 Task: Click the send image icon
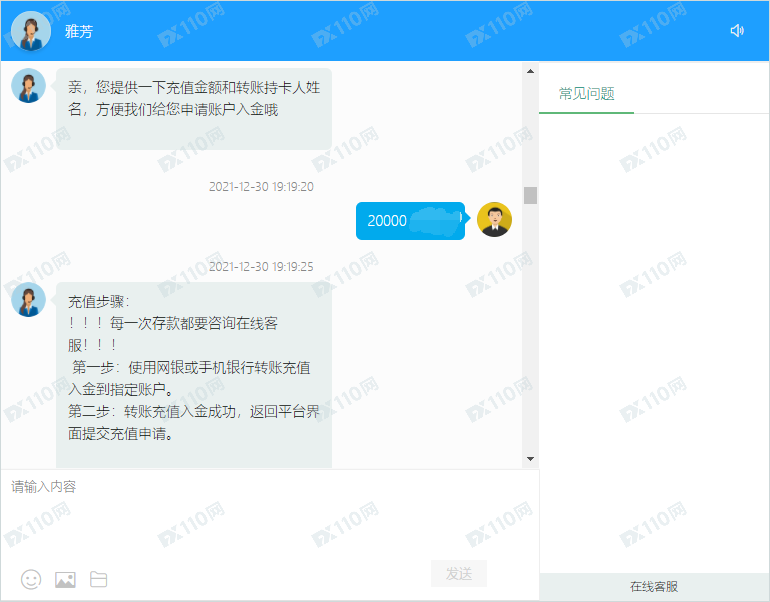(65, 579)
